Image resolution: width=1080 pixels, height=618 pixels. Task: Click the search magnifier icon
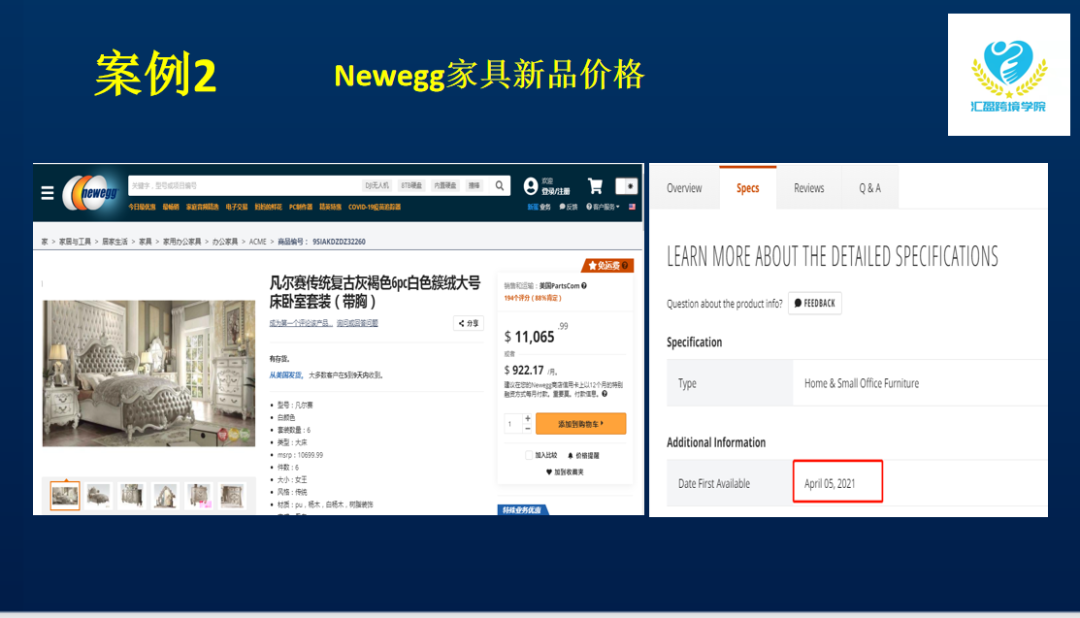click(x=499, y=185)
